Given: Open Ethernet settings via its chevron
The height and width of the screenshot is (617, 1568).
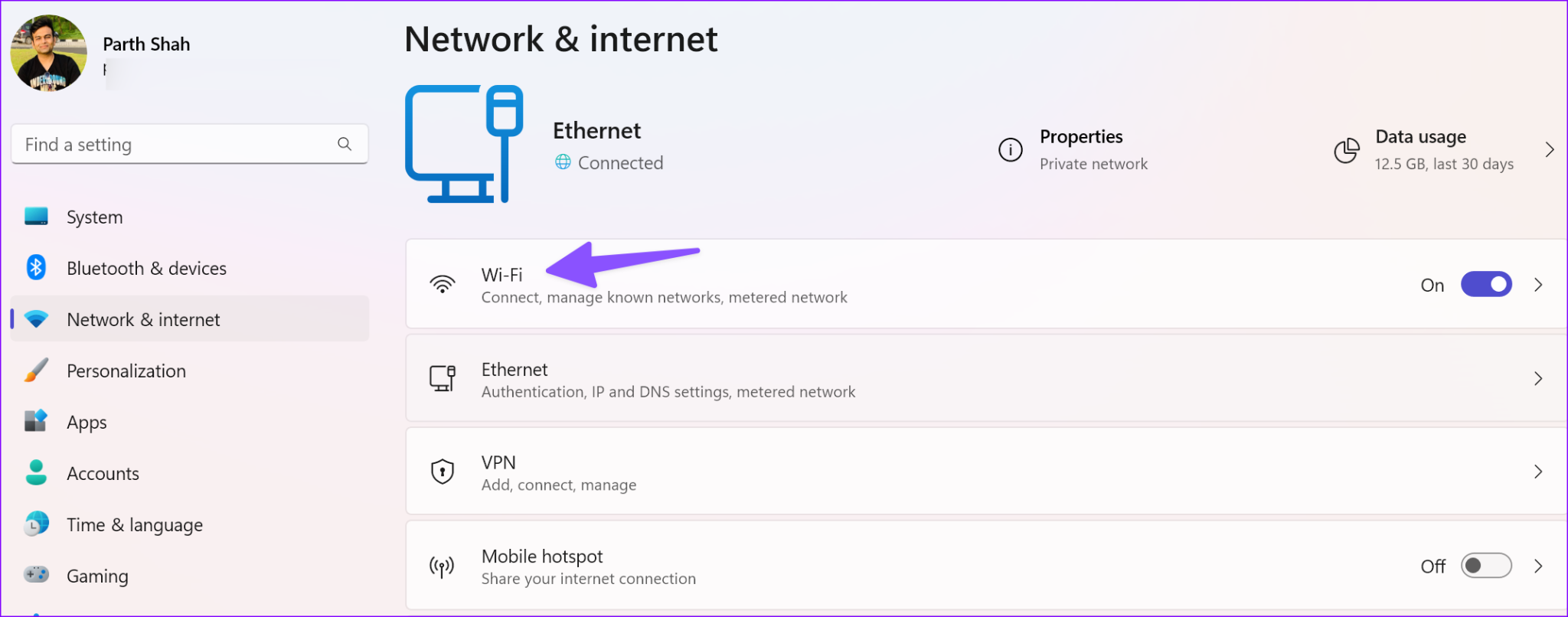Looking at the screenshot, I should point(1538,377).
